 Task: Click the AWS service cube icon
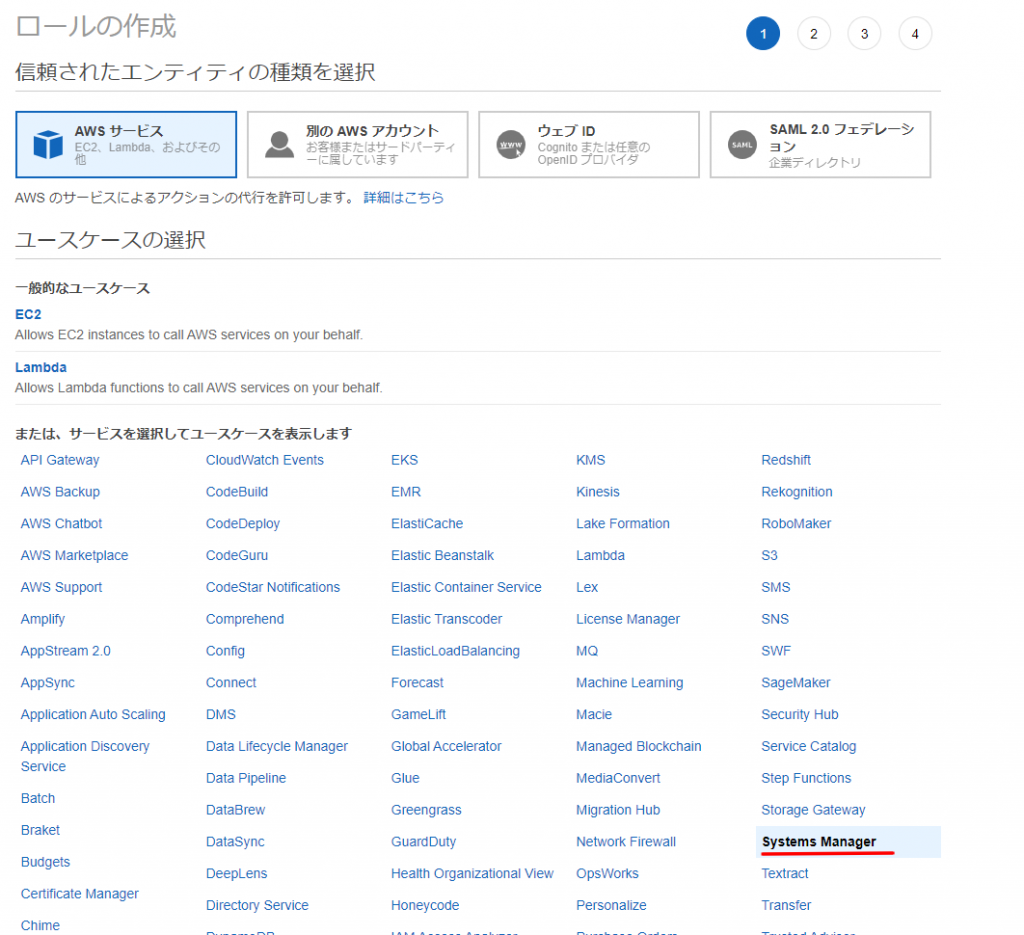click(48, 144)
